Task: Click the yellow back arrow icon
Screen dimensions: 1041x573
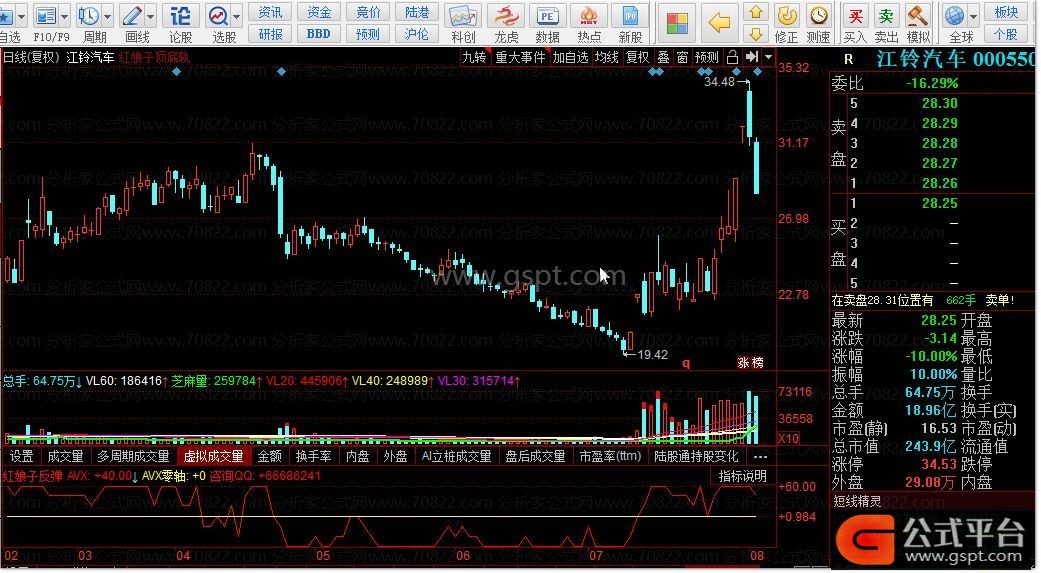Action: pos(718,23)
